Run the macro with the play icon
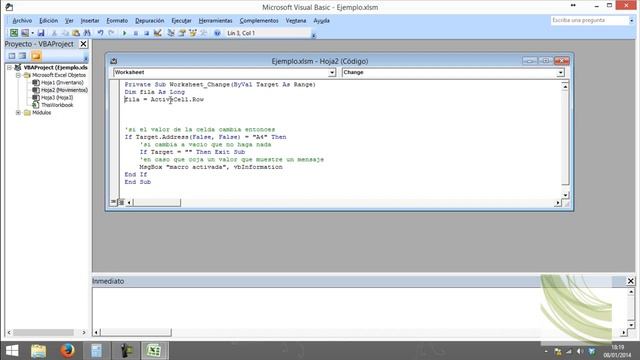The height and width of the screenshot is (360, 640). (124, 33)
